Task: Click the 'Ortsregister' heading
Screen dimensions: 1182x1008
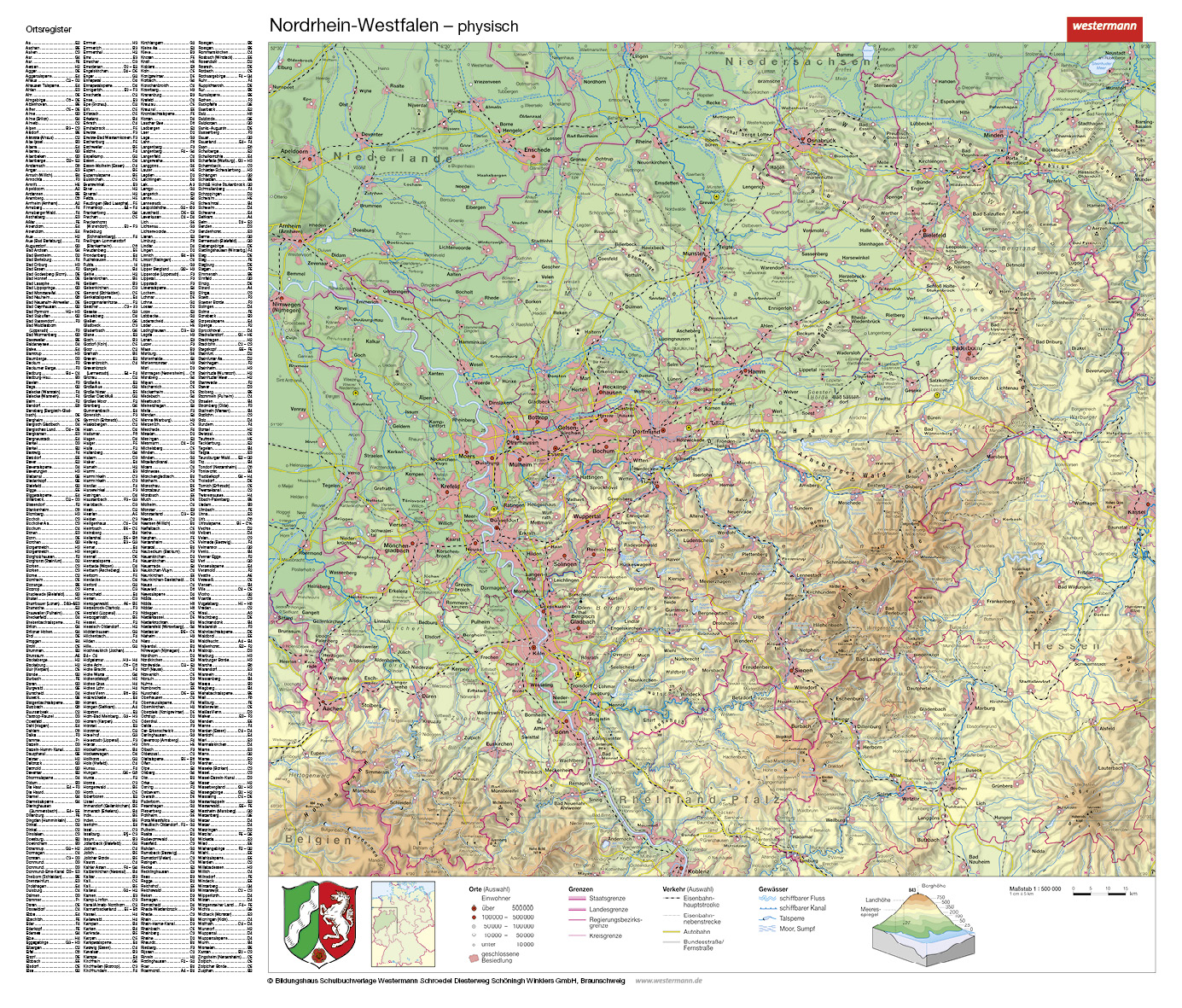Action: tap(49, 29)
